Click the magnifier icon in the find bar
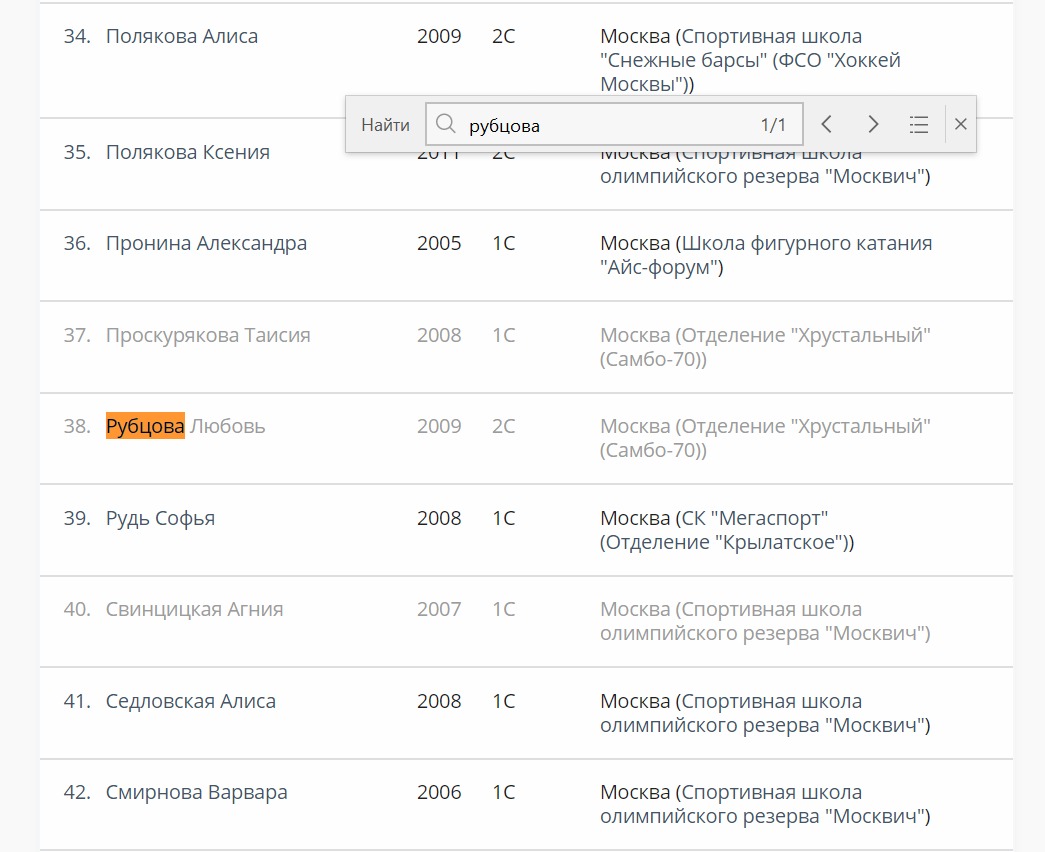Screen dimensions: 1045x852 (x=447, y=124)
